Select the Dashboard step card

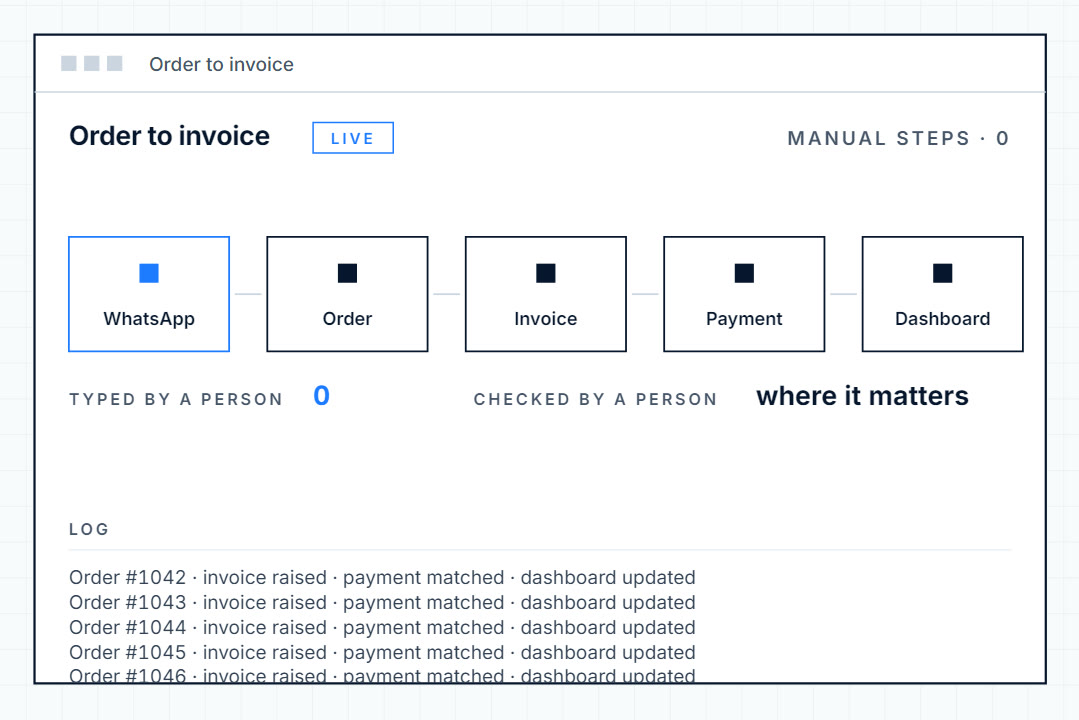tap(943, 294)
